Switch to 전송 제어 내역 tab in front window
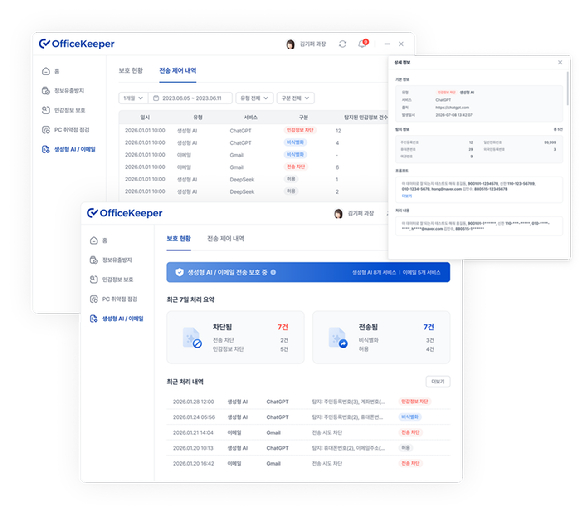Screen dimensions: 580x514 tap(226, 239)
